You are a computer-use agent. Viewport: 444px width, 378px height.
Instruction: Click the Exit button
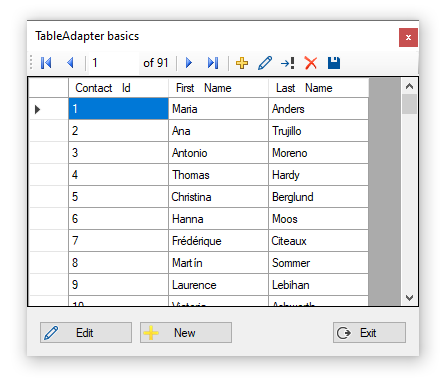369,332
